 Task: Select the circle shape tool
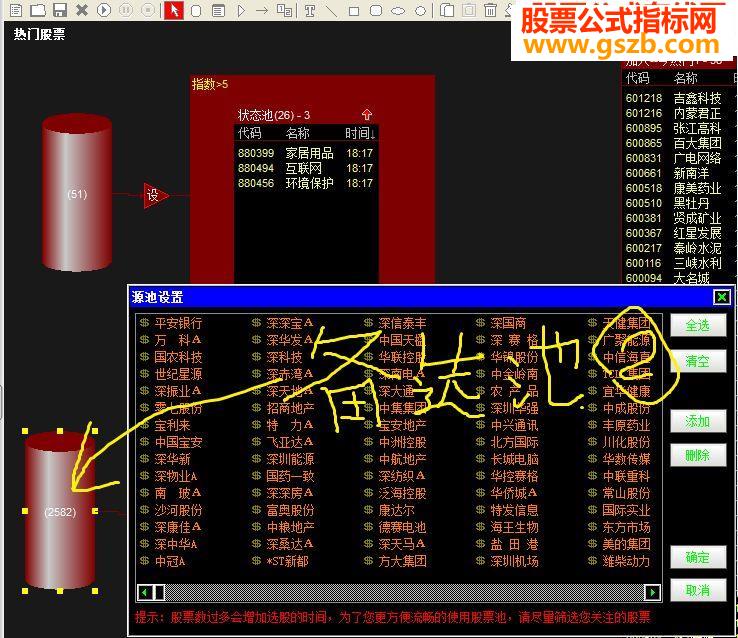tap(420, 11)
